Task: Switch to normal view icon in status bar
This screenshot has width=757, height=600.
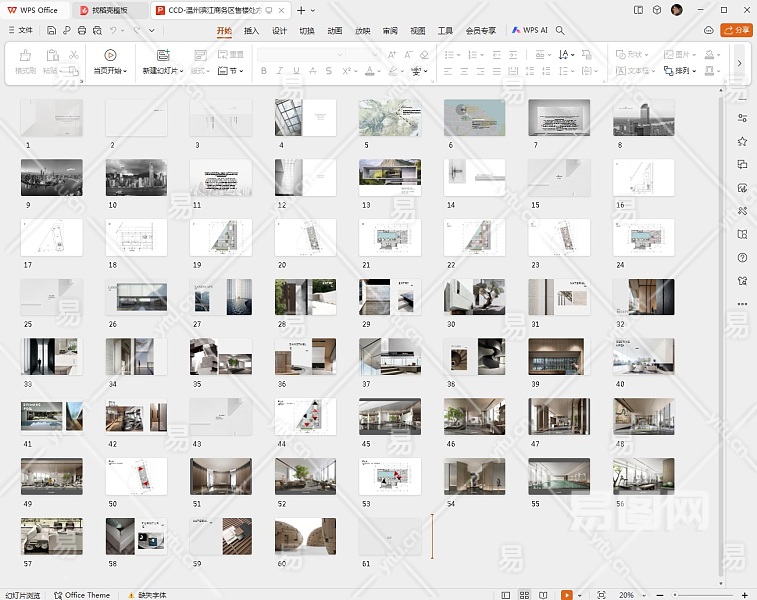Action: click(x=507, y=595)
